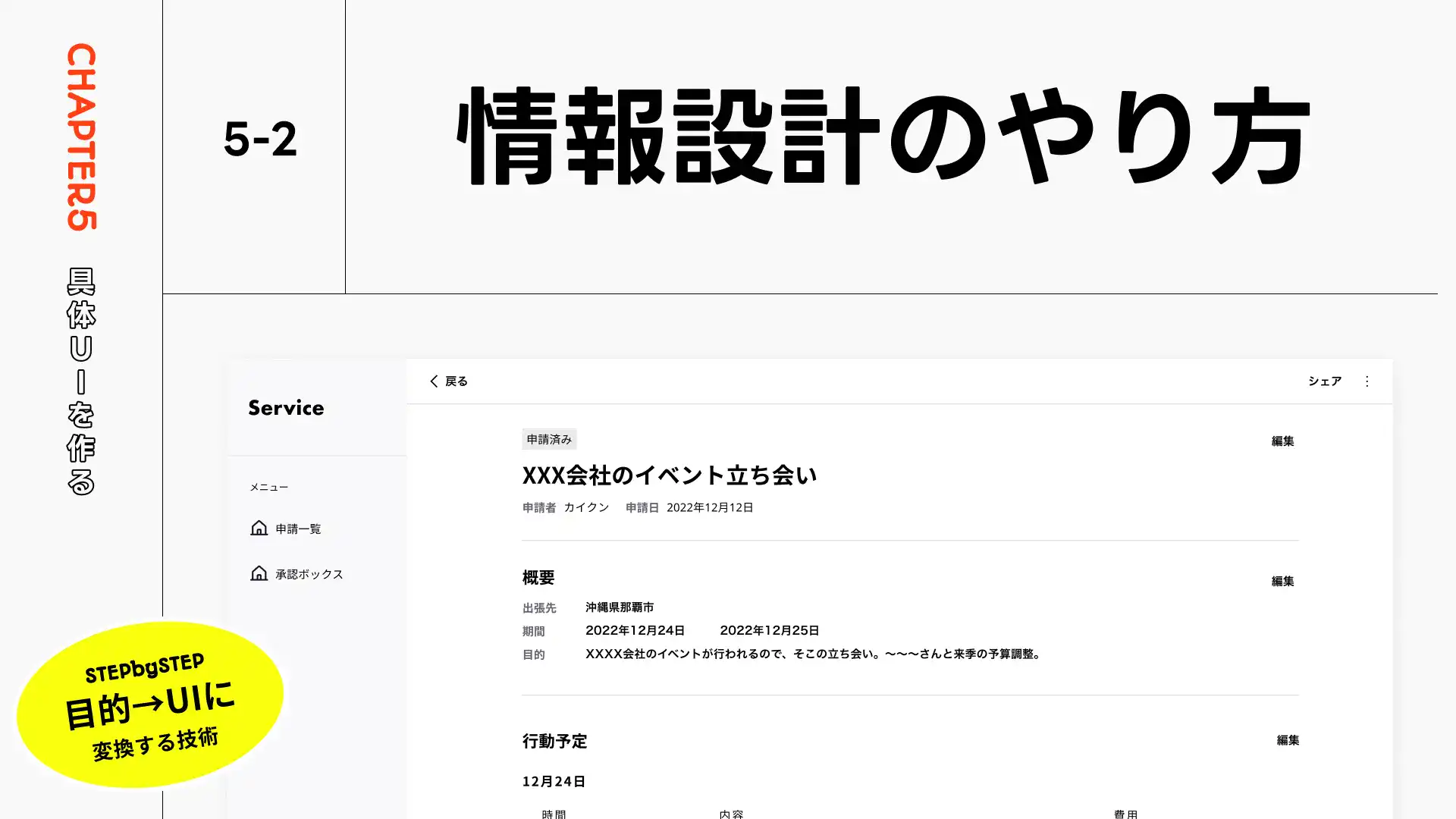
Task: Expand the 概要 section
Action: [538, 577]
